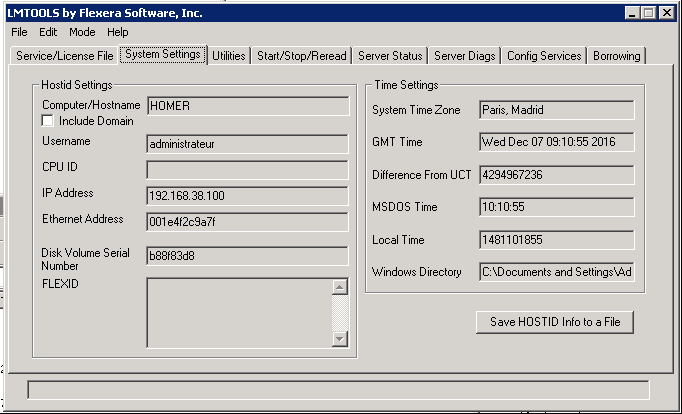Open the Help menu

(x=117, y=32)
